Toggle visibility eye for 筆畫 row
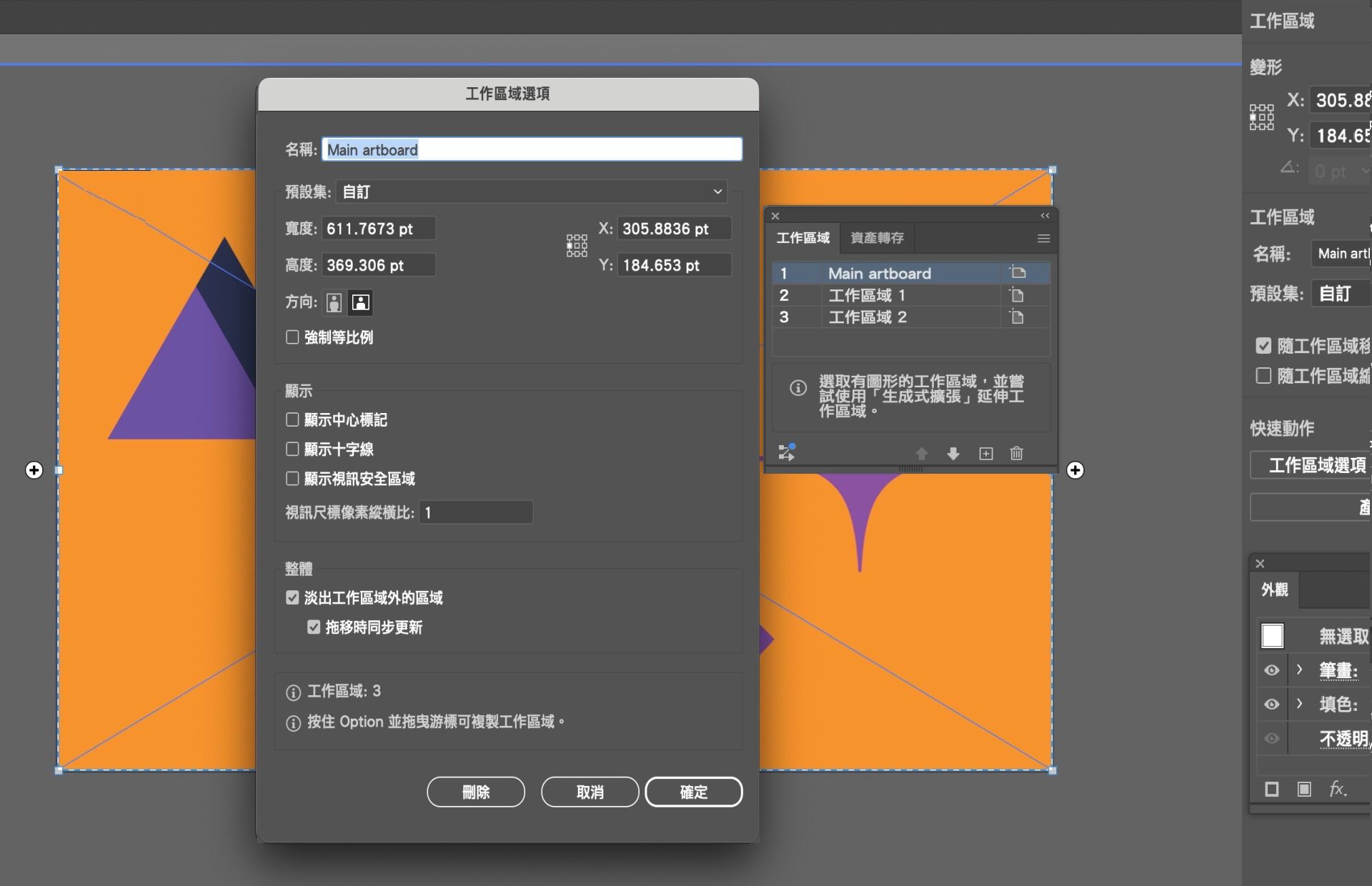The image size is (1372, 886). (1271, 670)
